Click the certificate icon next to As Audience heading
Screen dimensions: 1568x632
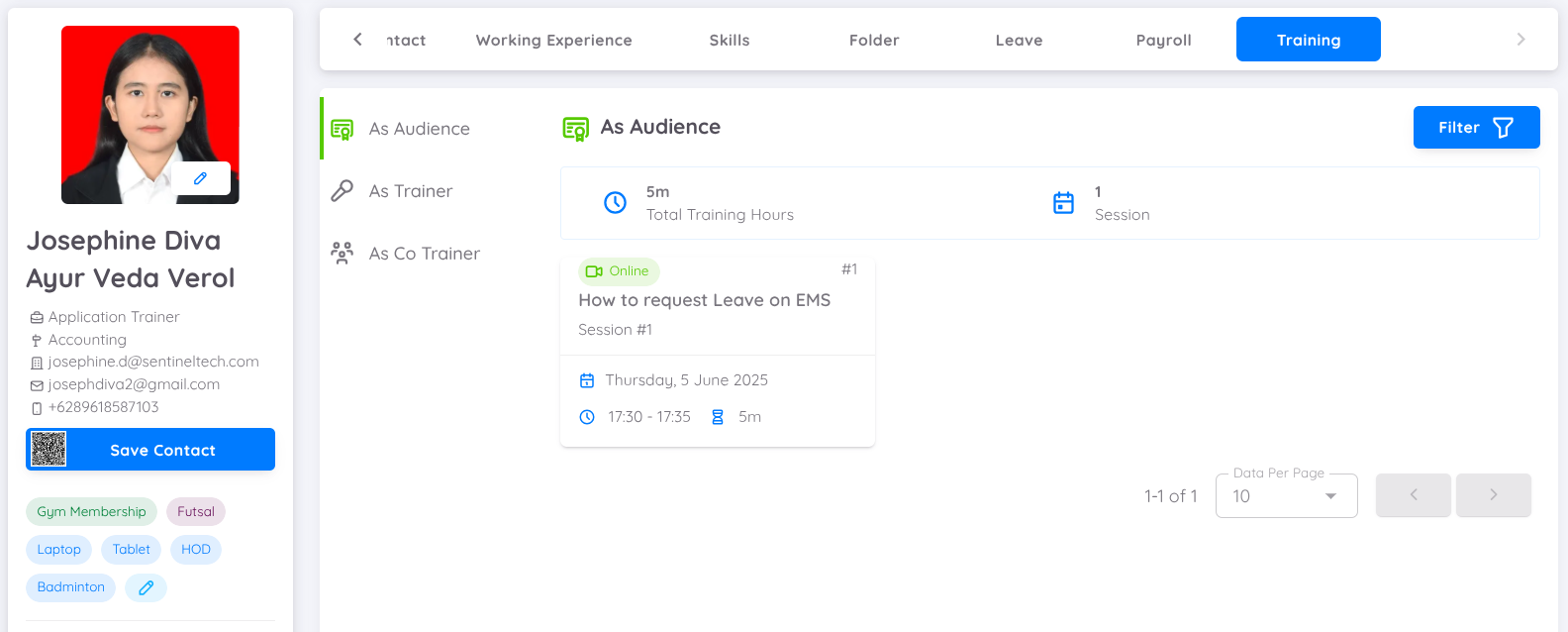575,129
